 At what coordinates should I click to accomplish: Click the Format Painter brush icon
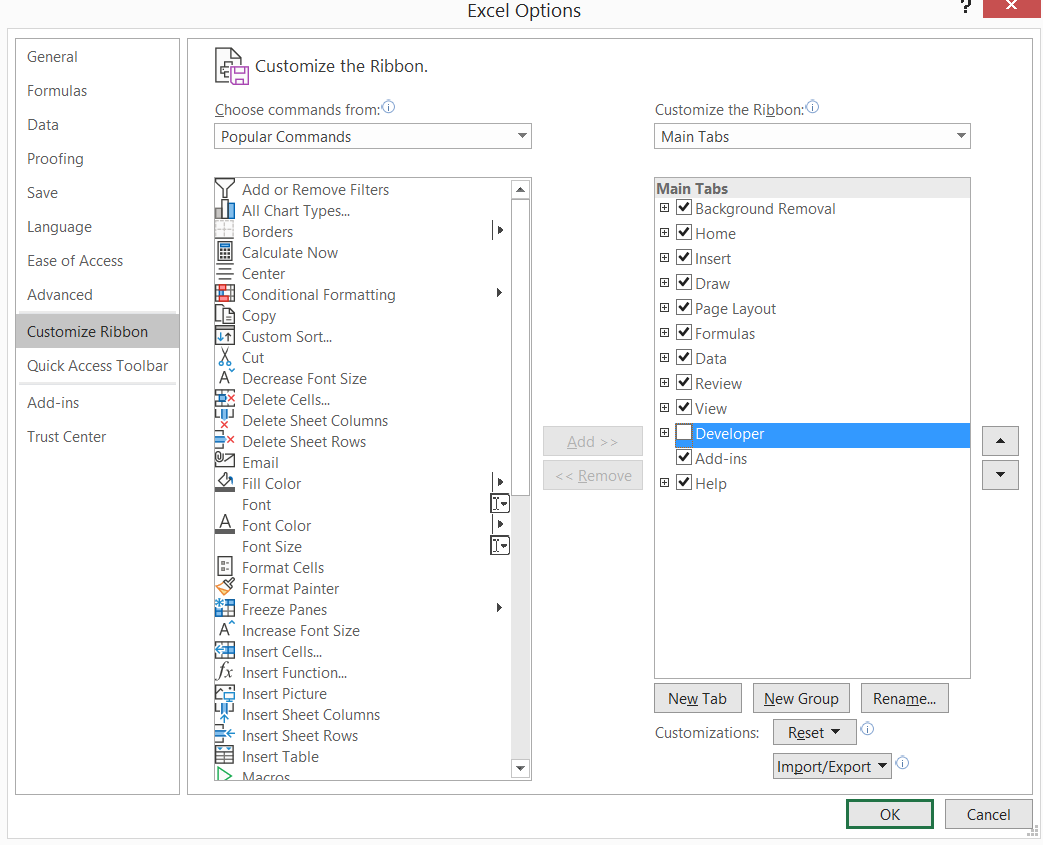coord(228,588)
